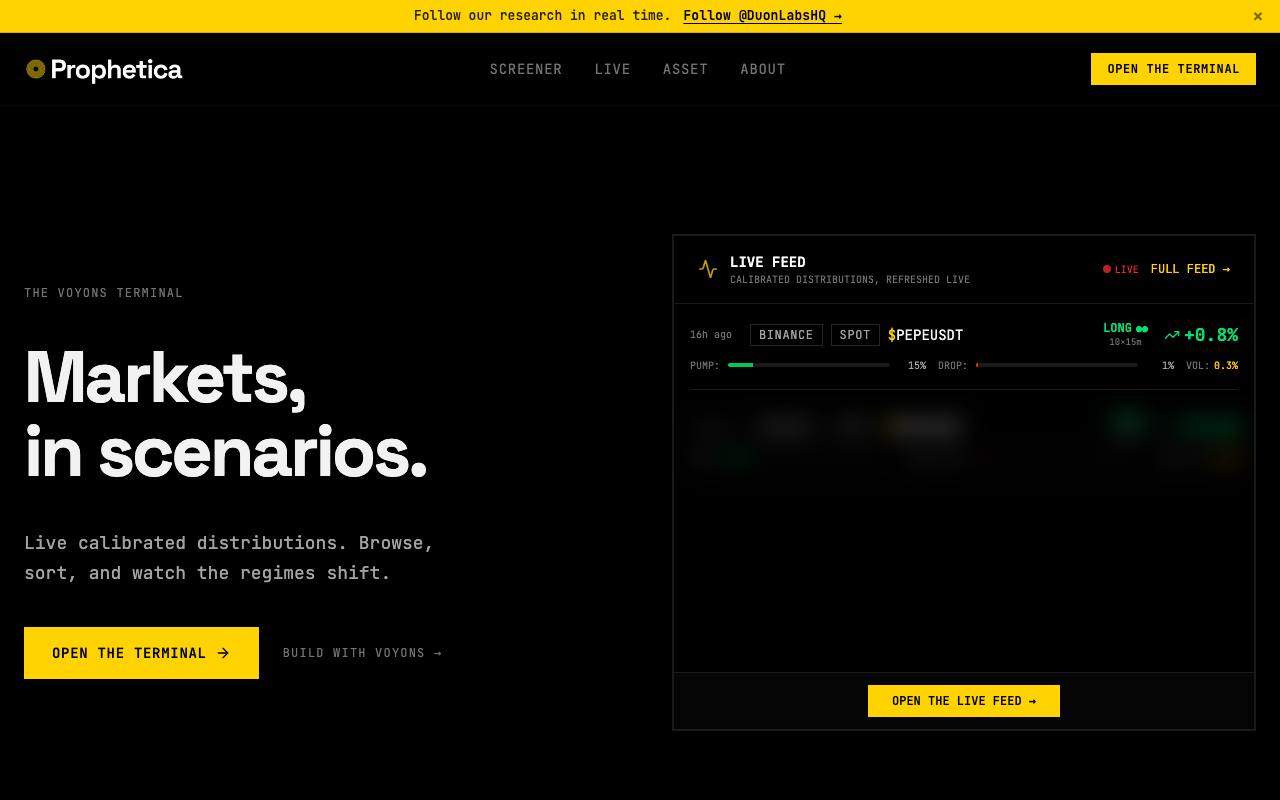1280x800 pixels.
Task: Click the hero Open The Terminal button
Action: [141, 653]
